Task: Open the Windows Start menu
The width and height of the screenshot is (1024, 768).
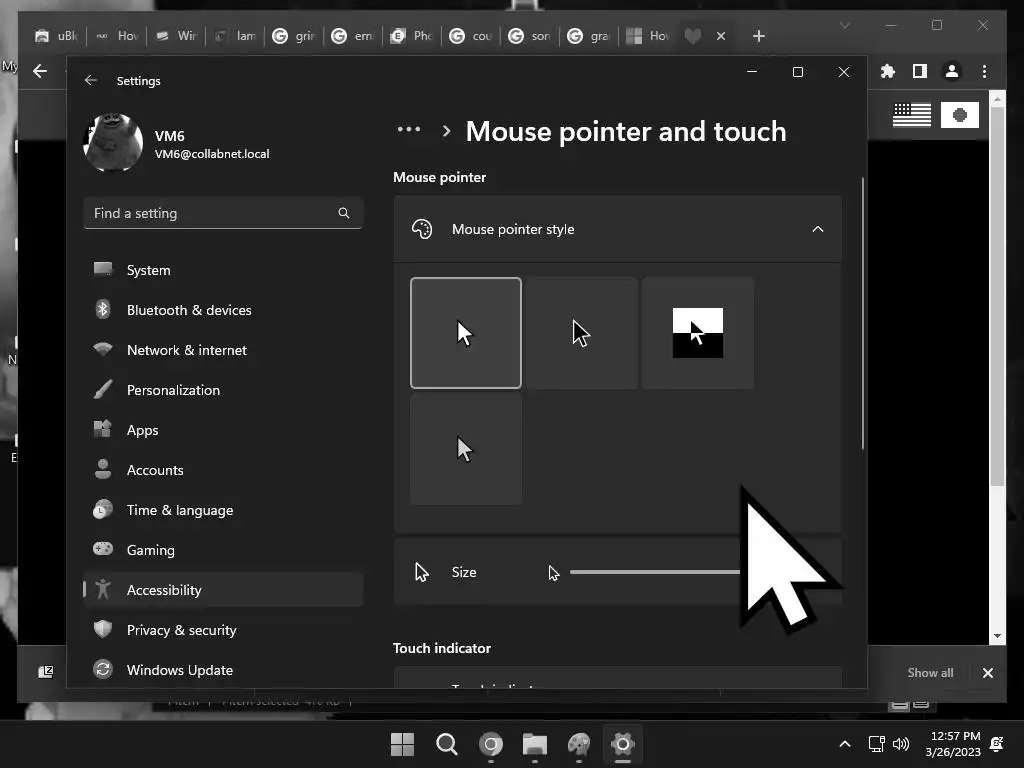Action: coord(402,744)
